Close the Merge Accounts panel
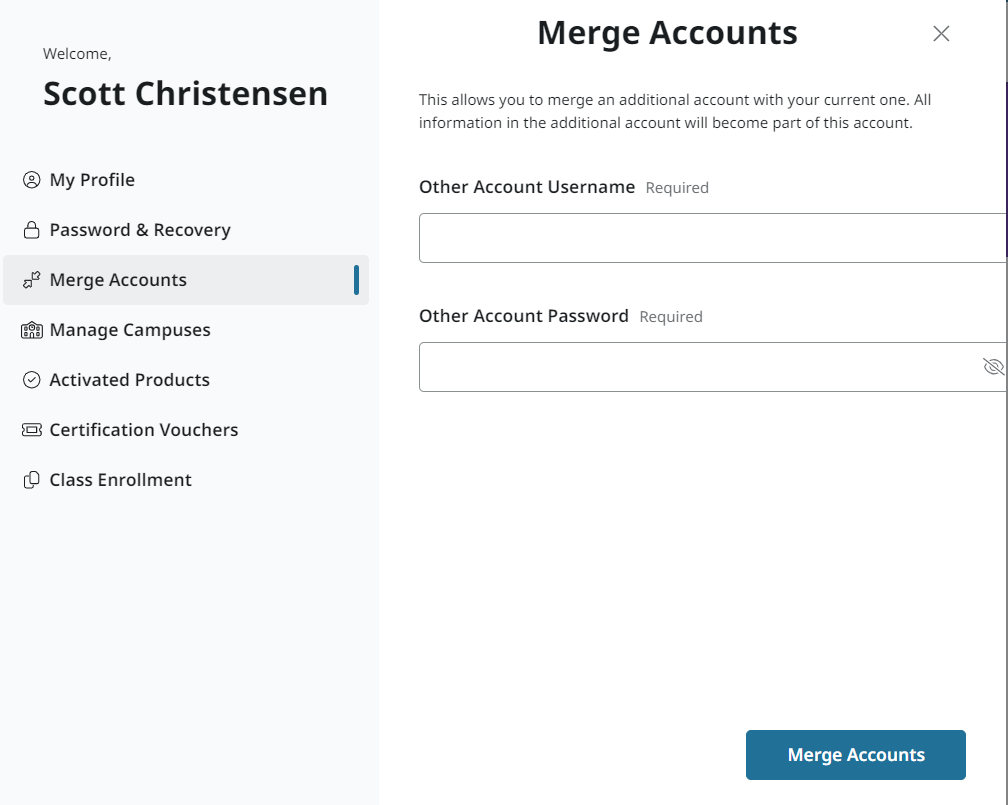 [x=940, y=33]
